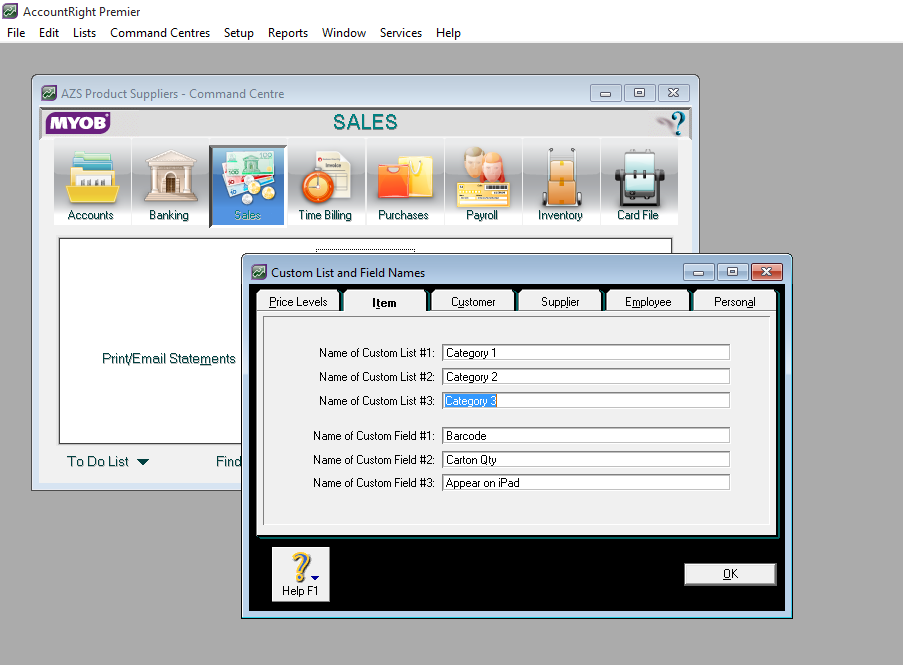This screenshot has width=903, height=665.
Task: Open the Lists menu
Action: [84, 33]
